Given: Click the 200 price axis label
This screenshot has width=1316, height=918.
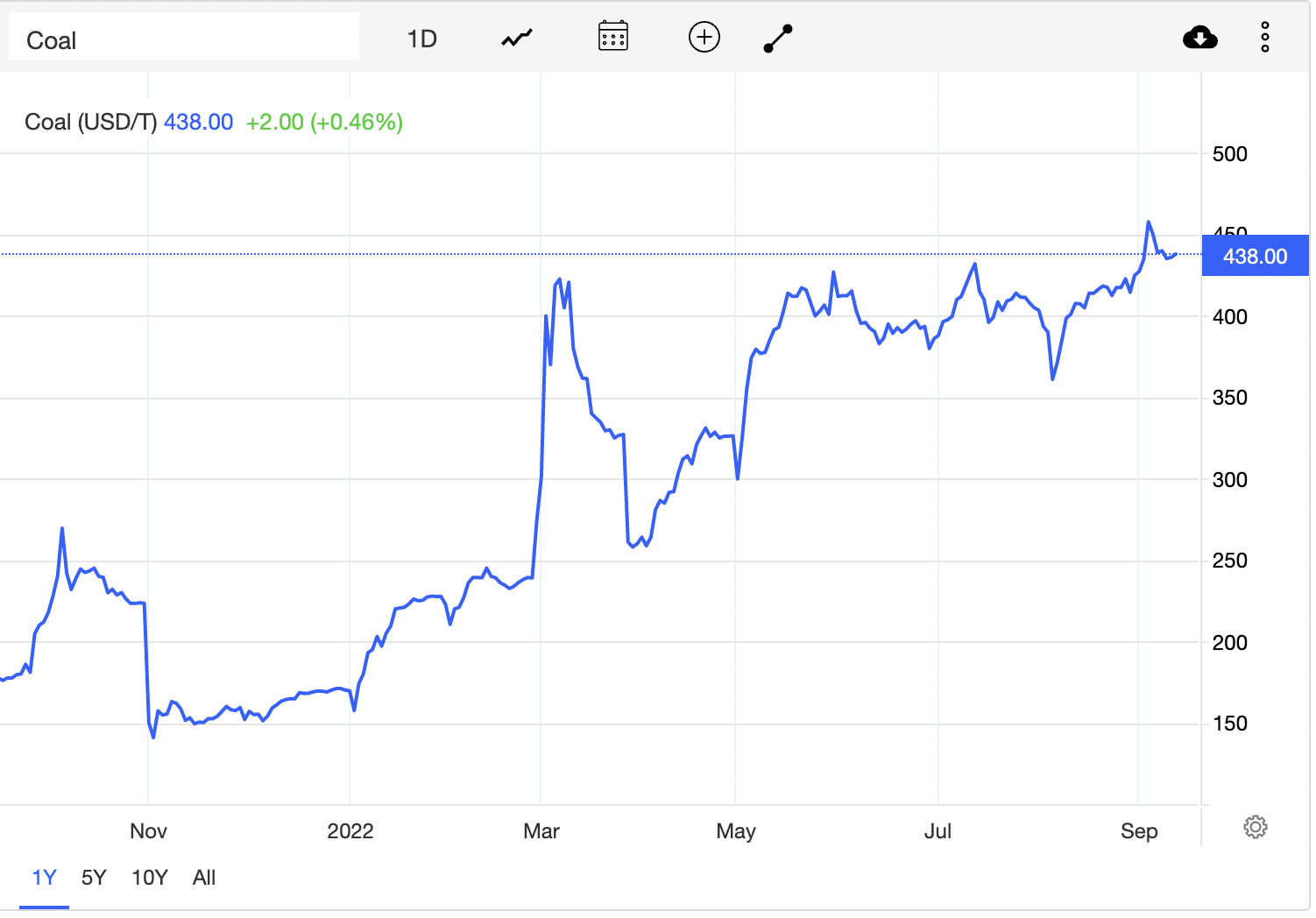Looking at the screenshot, I should [1230, 643].
